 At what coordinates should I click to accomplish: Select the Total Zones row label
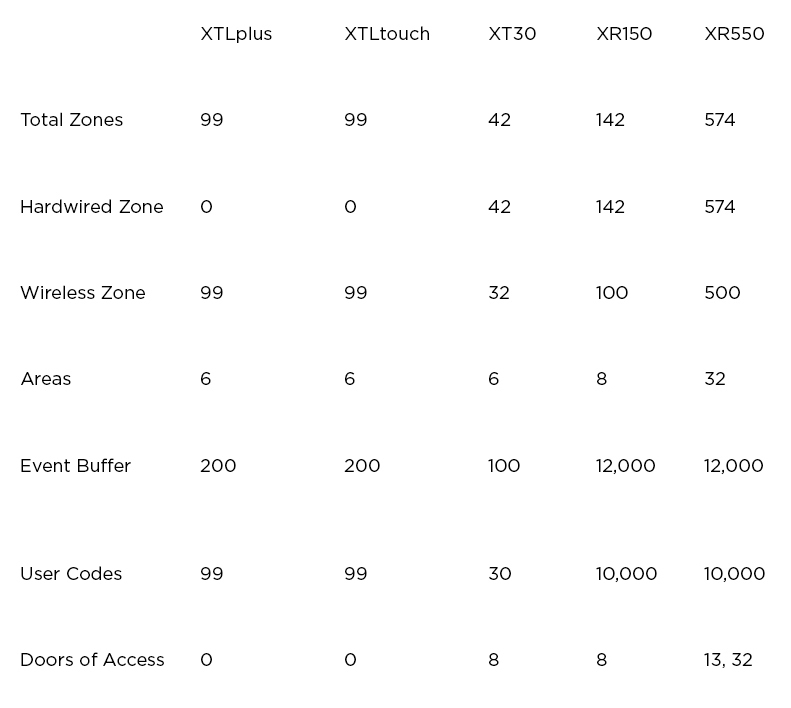(72, 120)
